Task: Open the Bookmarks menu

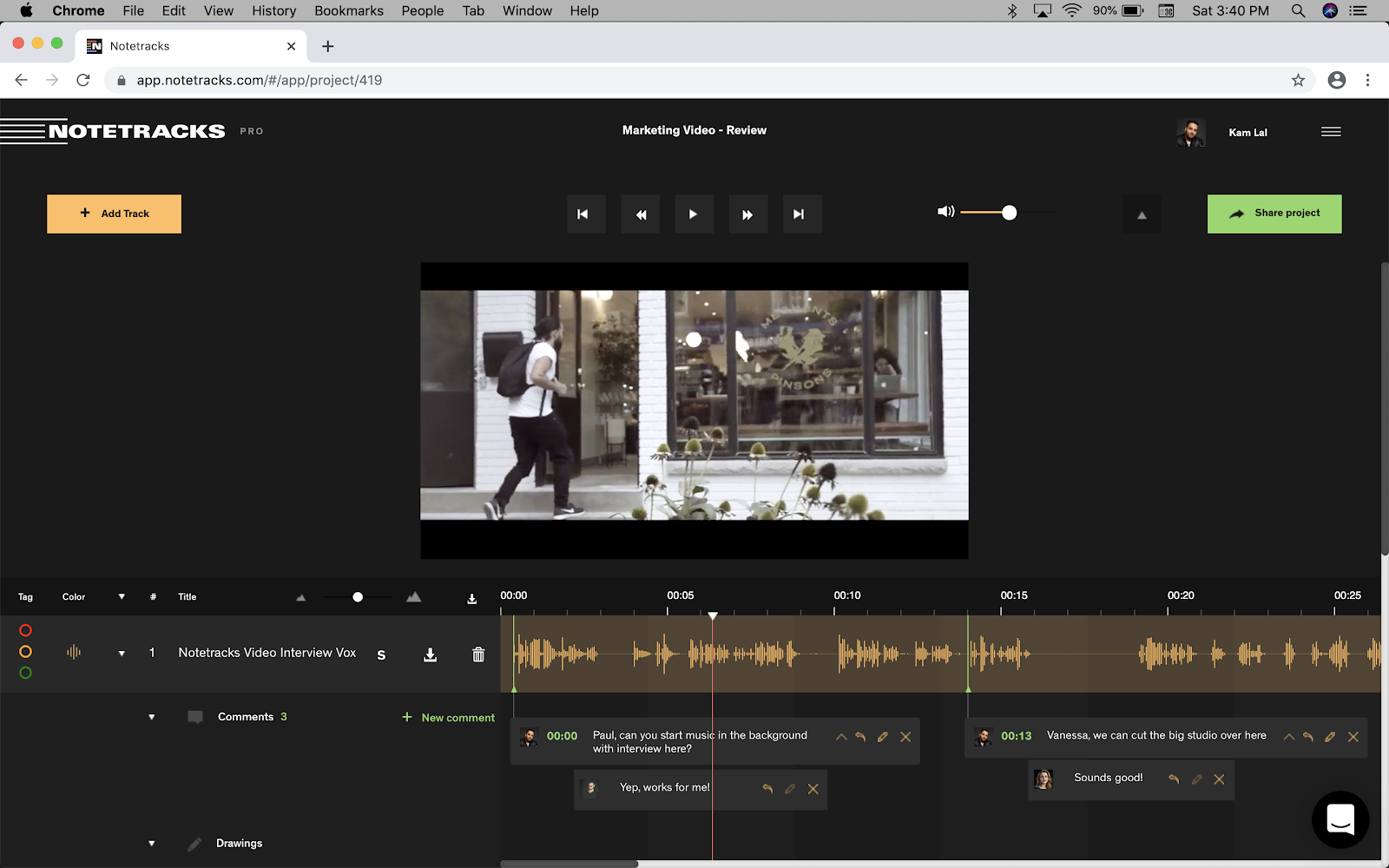Action: (x=349, y=10)
